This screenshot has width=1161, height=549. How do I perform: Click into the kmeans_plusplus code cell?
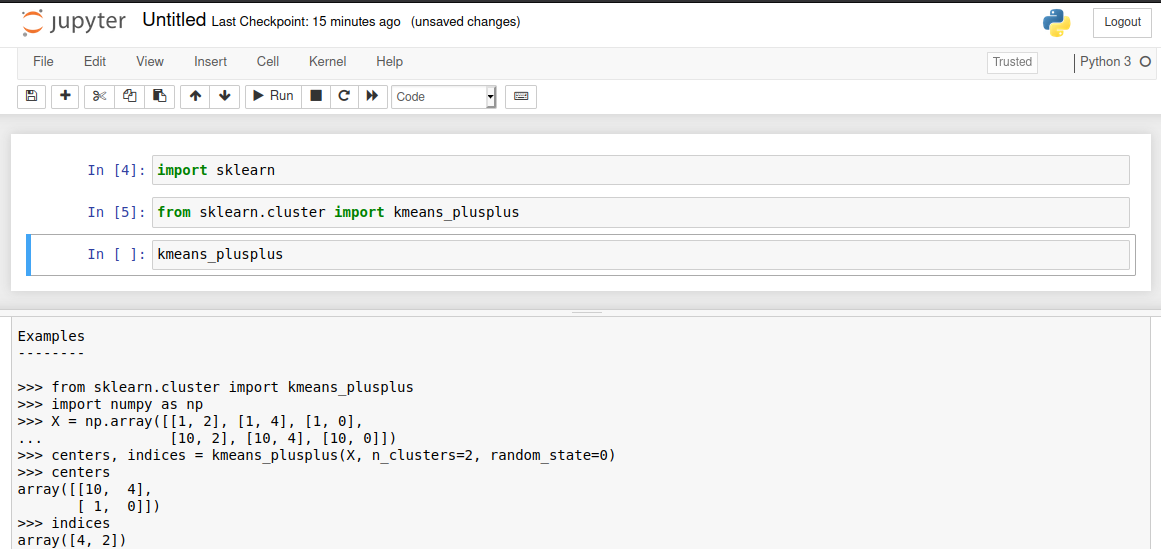click(x=640, y=255)
